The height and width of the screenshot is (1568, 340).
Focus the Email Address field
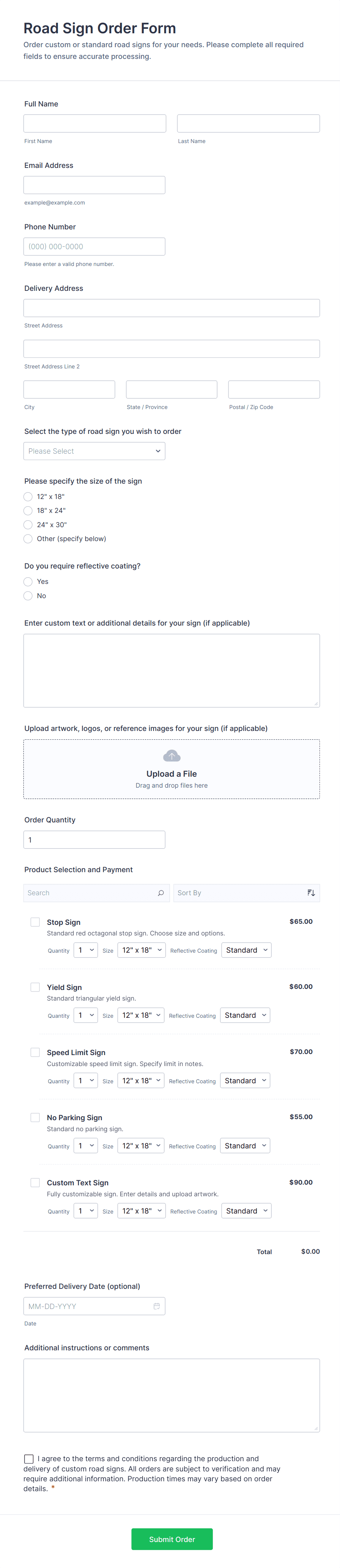click(x=94, y=185)
